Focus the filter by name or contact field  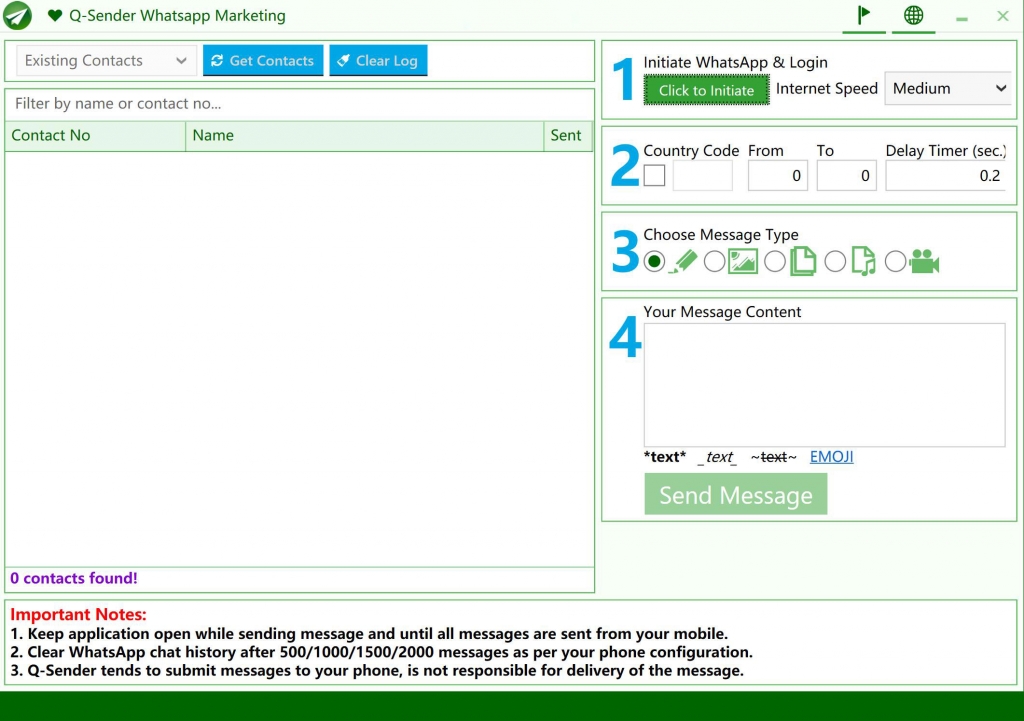pos(300,103)
